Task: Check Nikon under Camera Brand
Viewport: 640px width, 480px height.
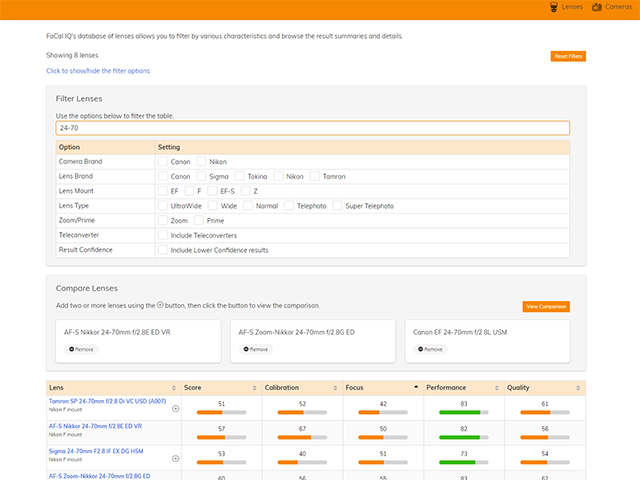Action: [x=201, y=161]
